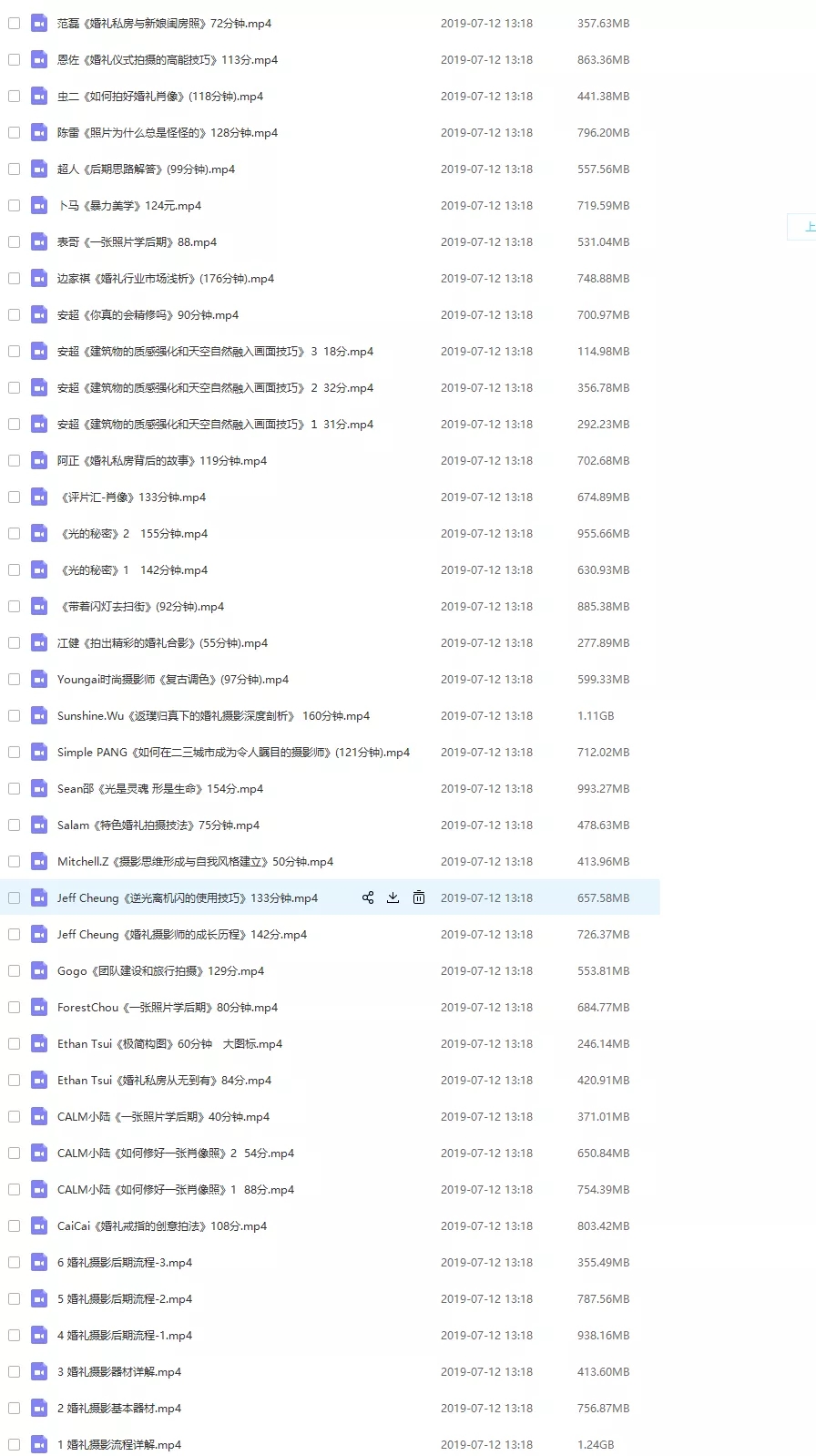
Task: Tick checkbox for 安超 建筑物的质感强化 1 31分.mp4
Action: click(x=14, y=424)
